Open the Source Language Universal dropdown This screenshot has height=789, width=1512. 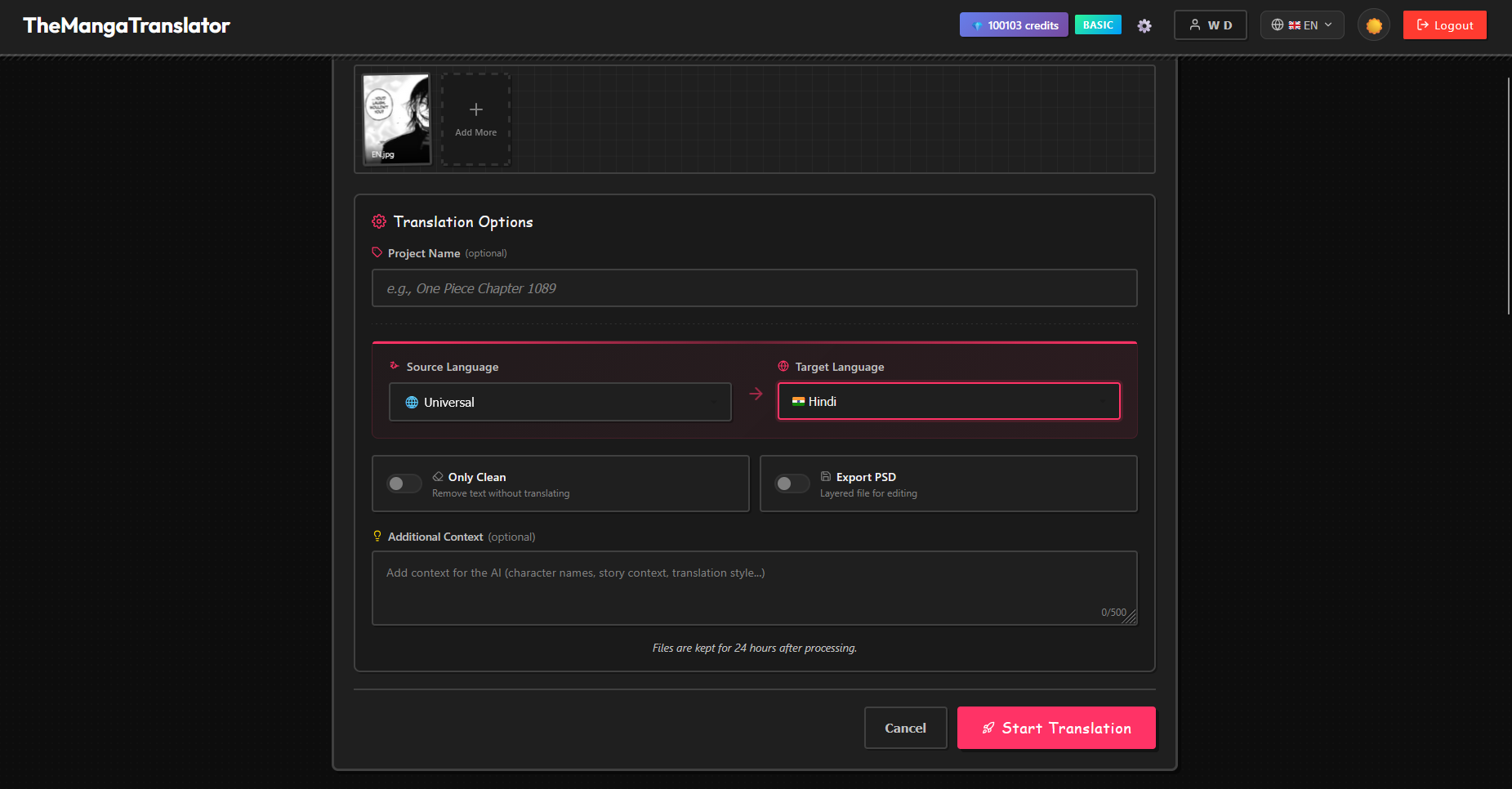[560, 401]
